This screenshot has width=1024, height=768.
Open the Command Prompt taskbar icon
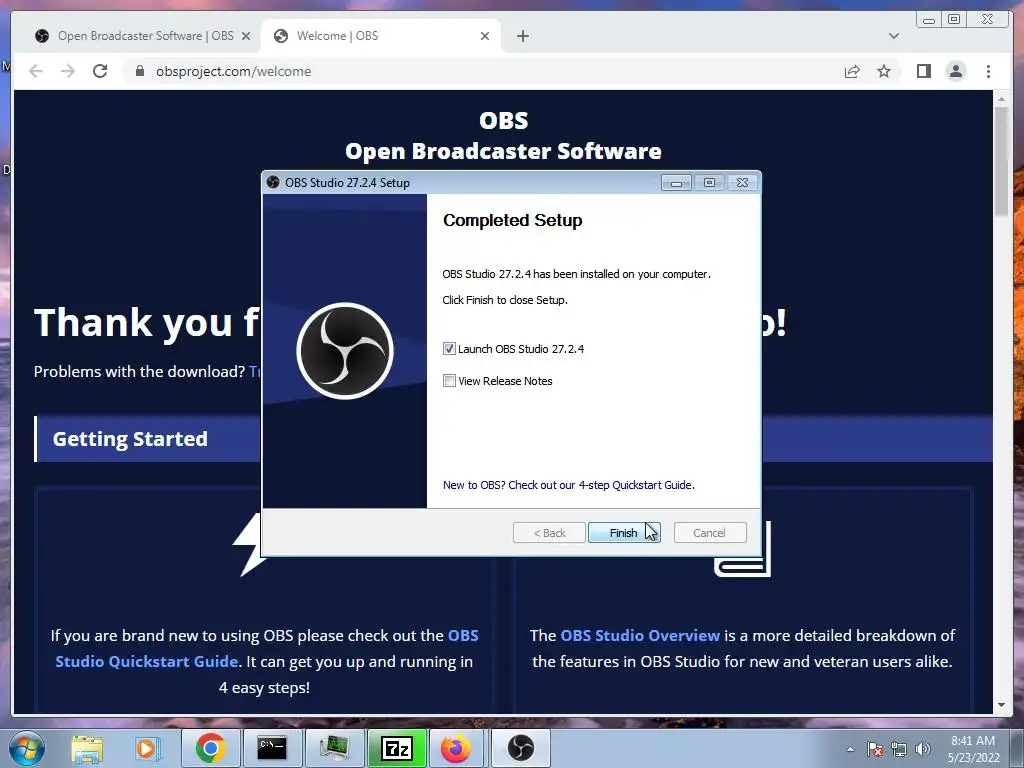pyautogui.click(x=272, y=748)
